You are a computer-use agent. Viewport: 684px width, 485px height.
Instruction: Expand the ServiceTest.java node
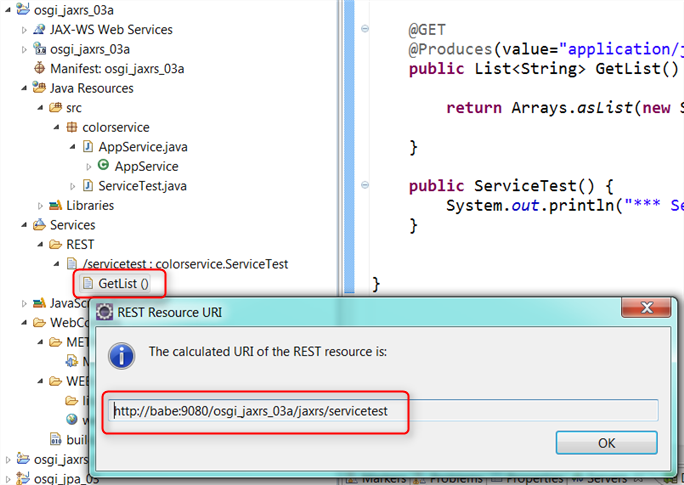point(73,186)
